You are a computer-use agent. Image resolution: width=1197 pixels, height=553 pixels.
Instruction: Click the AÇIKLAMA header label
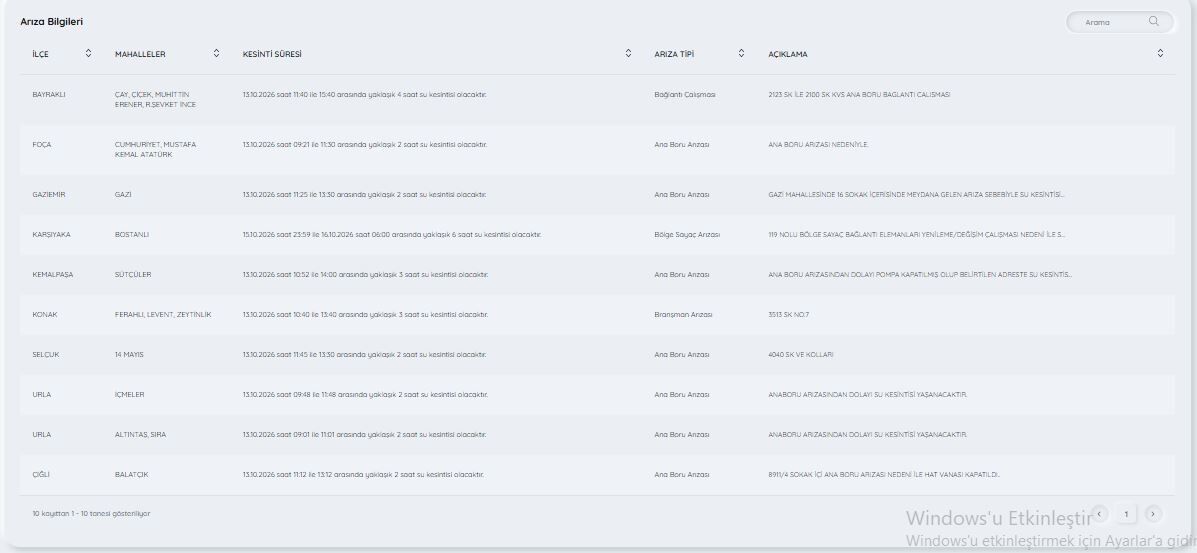click(x=788, y=54)
